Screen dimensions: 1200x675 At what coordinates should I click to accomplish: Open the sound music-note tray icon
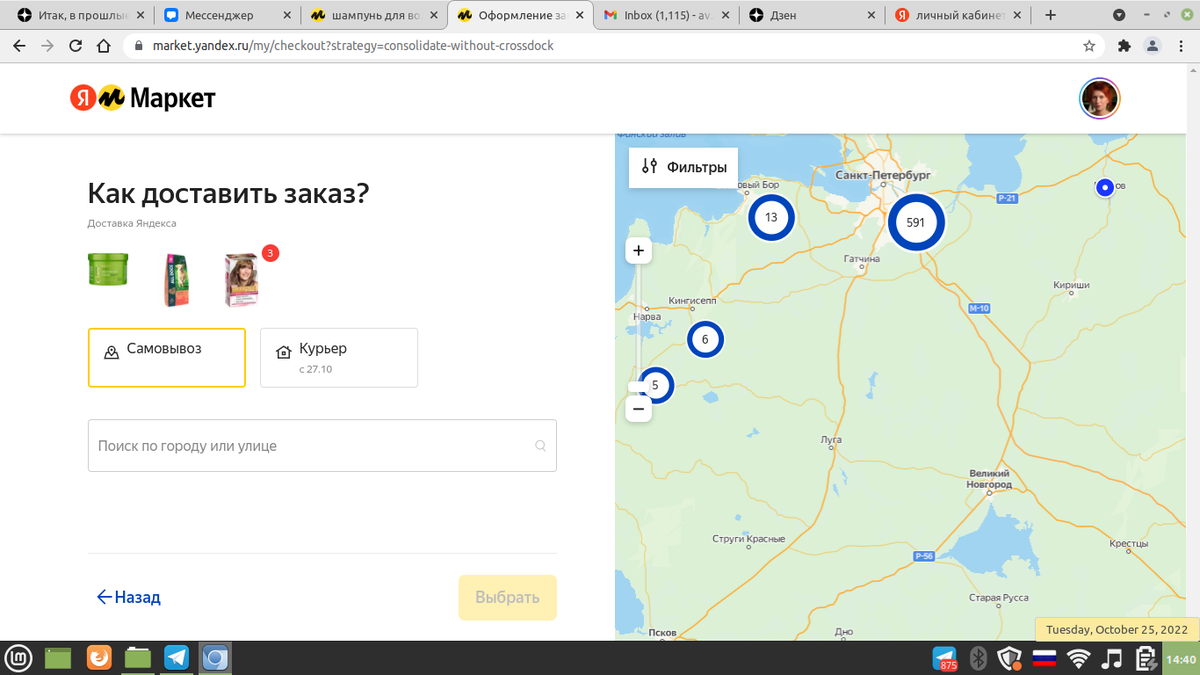[1111, 658]
